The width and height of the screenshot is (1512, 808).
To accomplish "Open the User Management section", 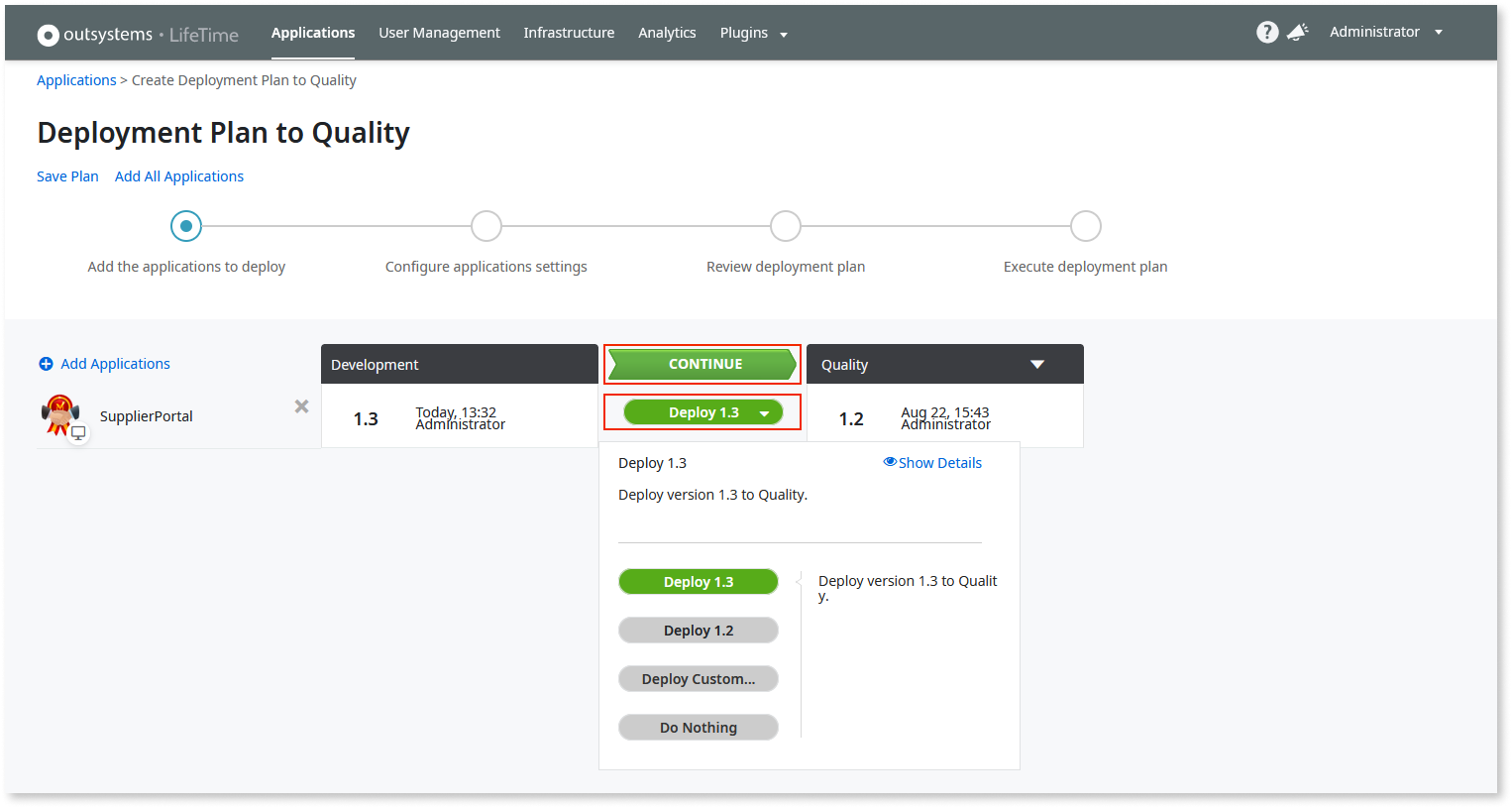I will click(x=439, y=33).
